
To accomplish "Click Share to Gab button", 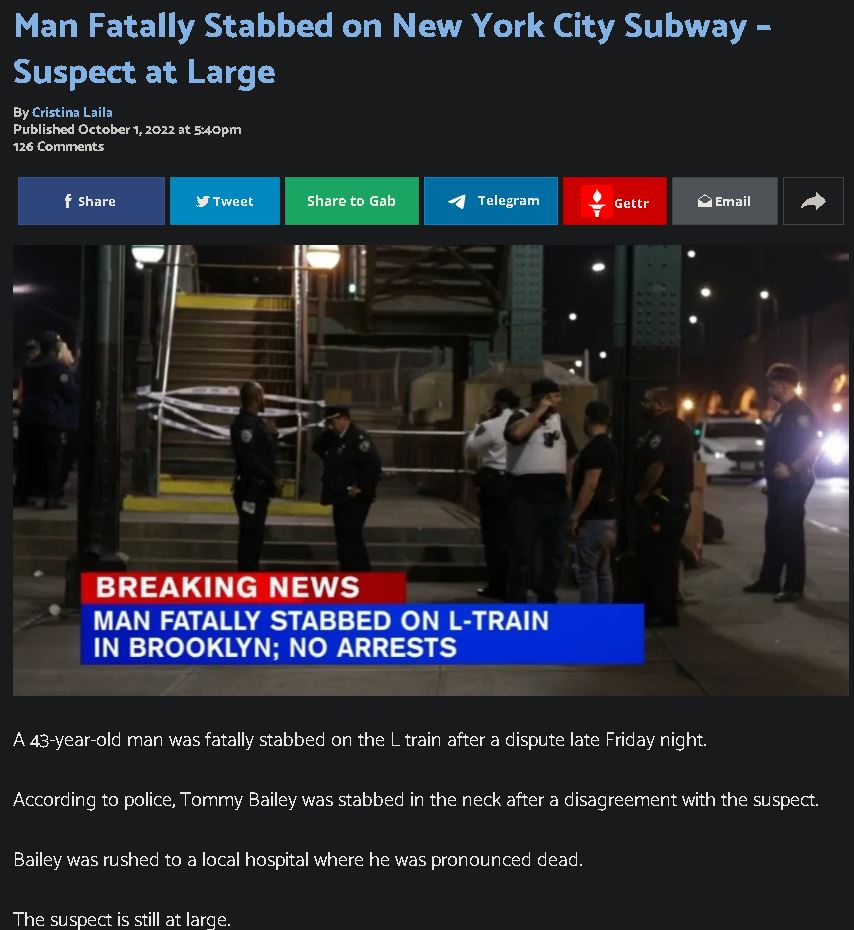I will point(352,201).
